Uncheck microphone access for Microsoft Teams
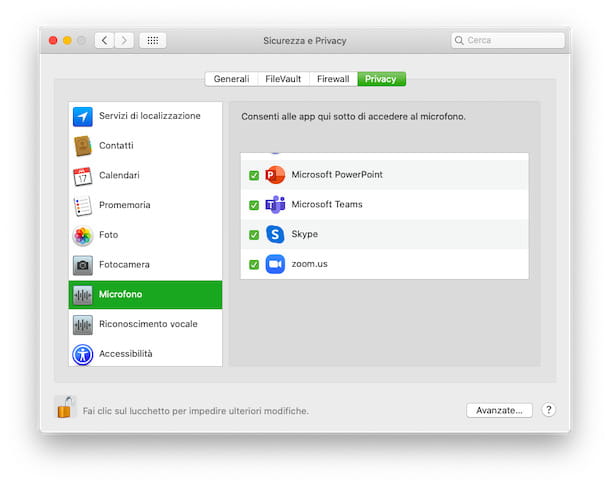 pyautogui.click(x=254, y=205)
